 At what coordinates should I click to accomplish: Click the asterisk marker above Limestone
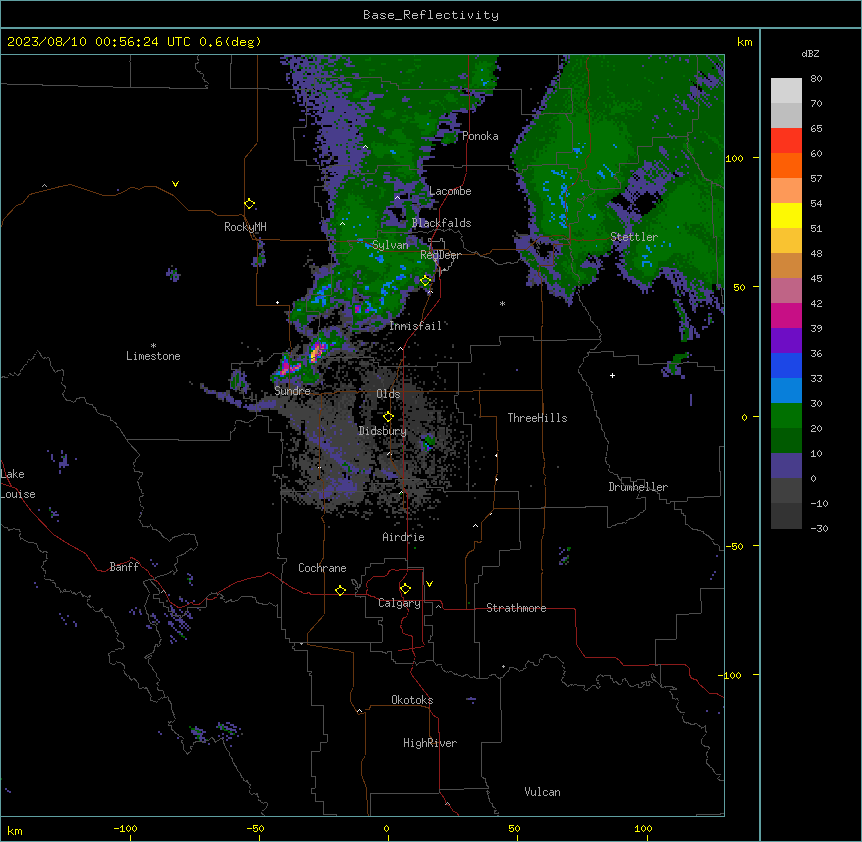click(153, 345)
